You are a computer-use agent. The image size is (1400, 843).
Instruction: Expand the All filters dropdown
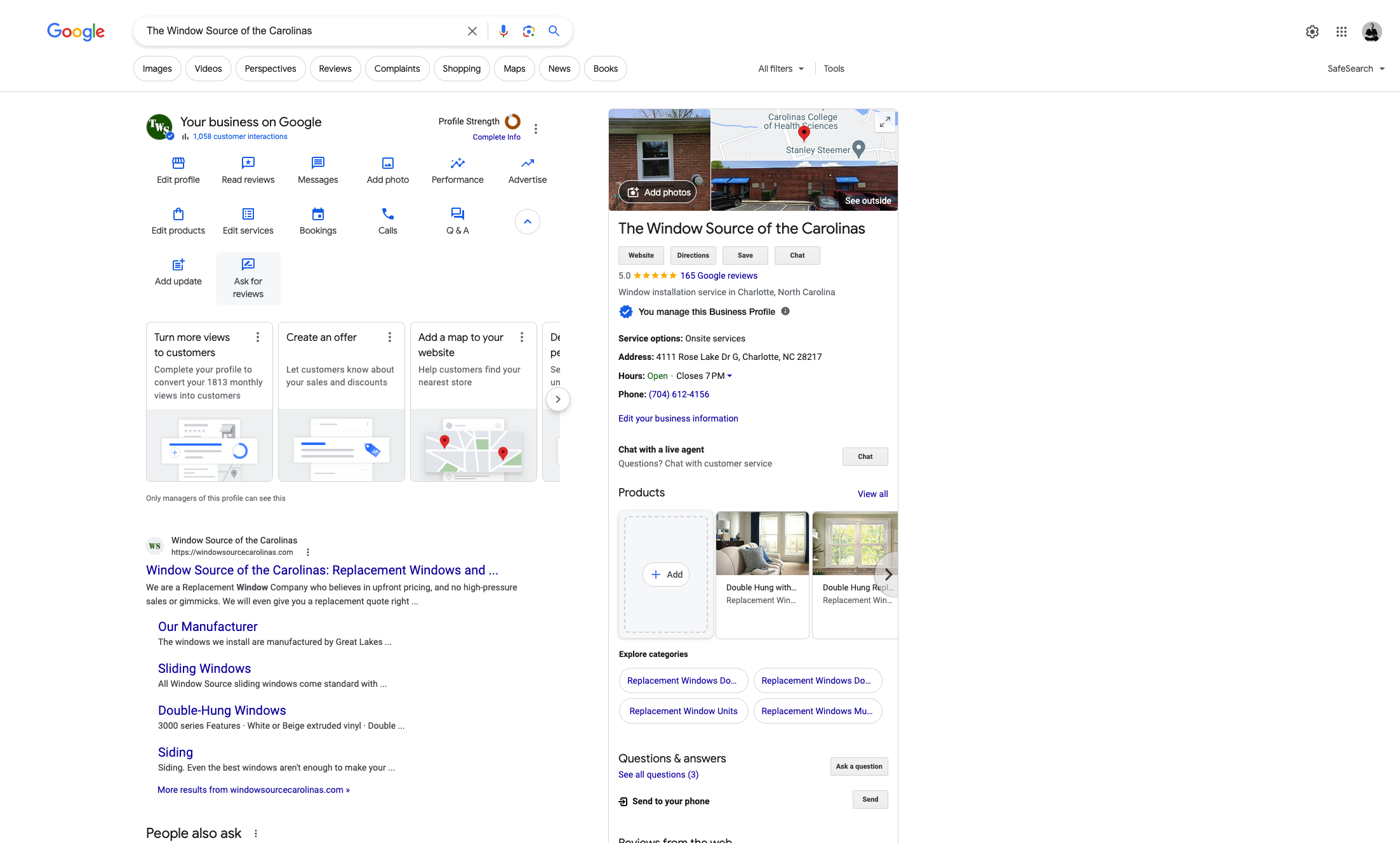(781, 69)
